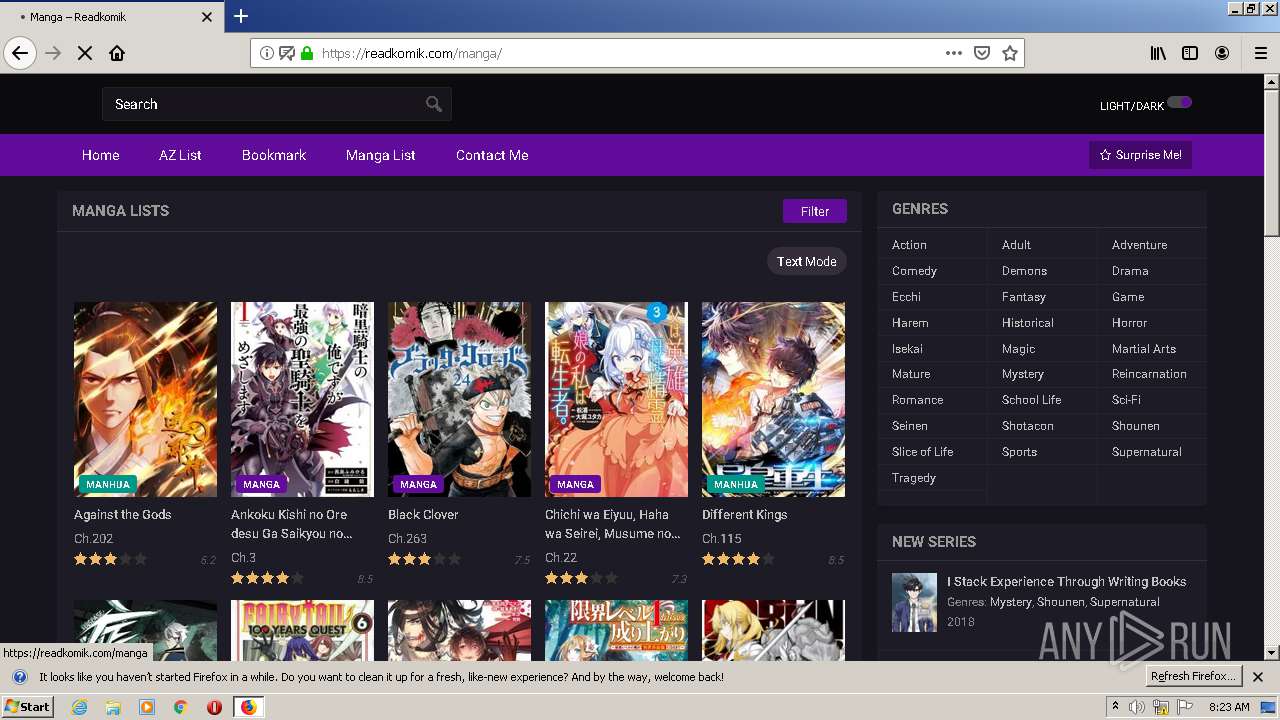Select the Adventure genre
Viewport: 1280px width, 720px height.
1140,245
